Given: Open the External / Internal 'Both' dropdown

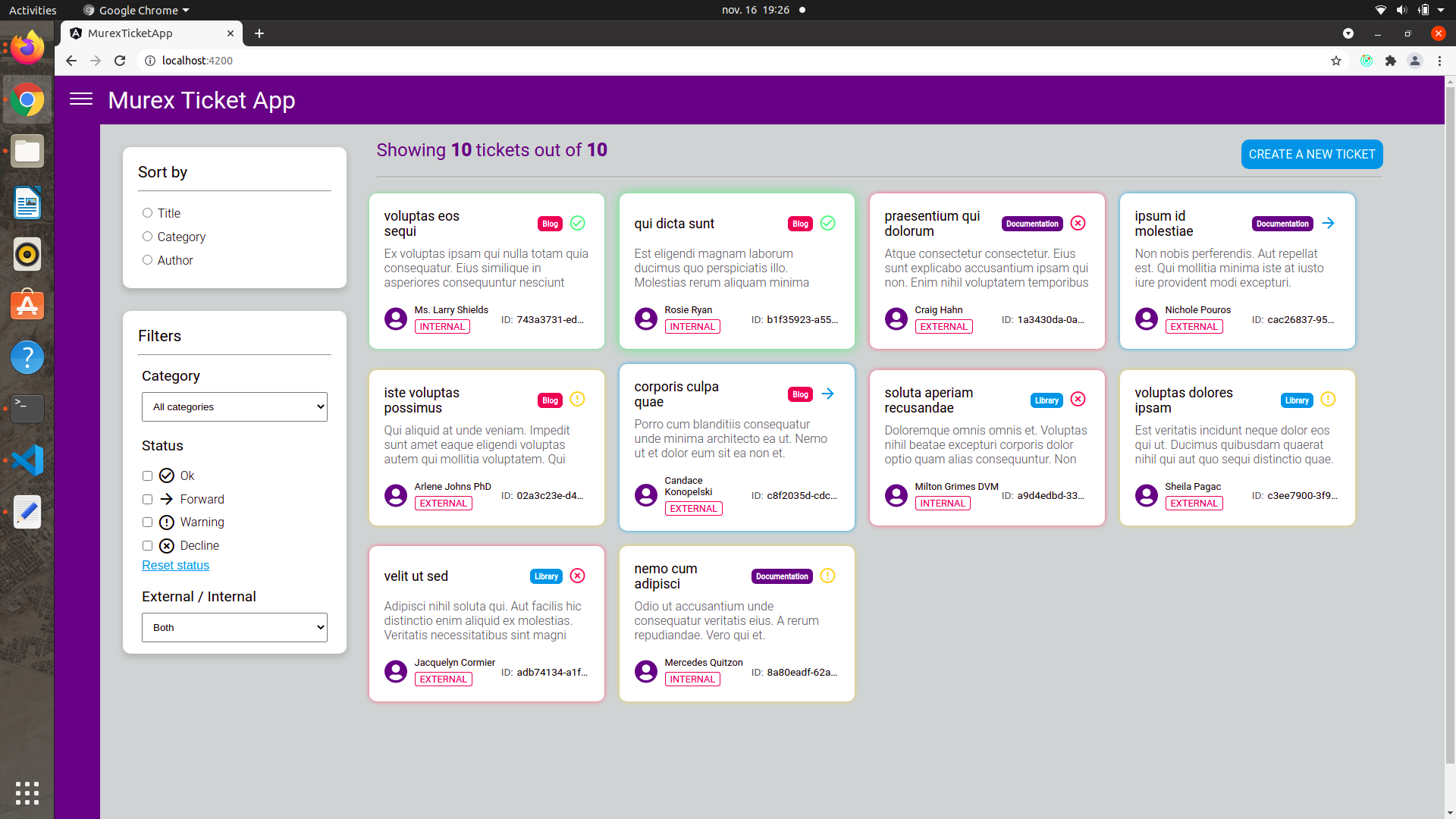Looking at the screenshot, I should coord(234,627).
